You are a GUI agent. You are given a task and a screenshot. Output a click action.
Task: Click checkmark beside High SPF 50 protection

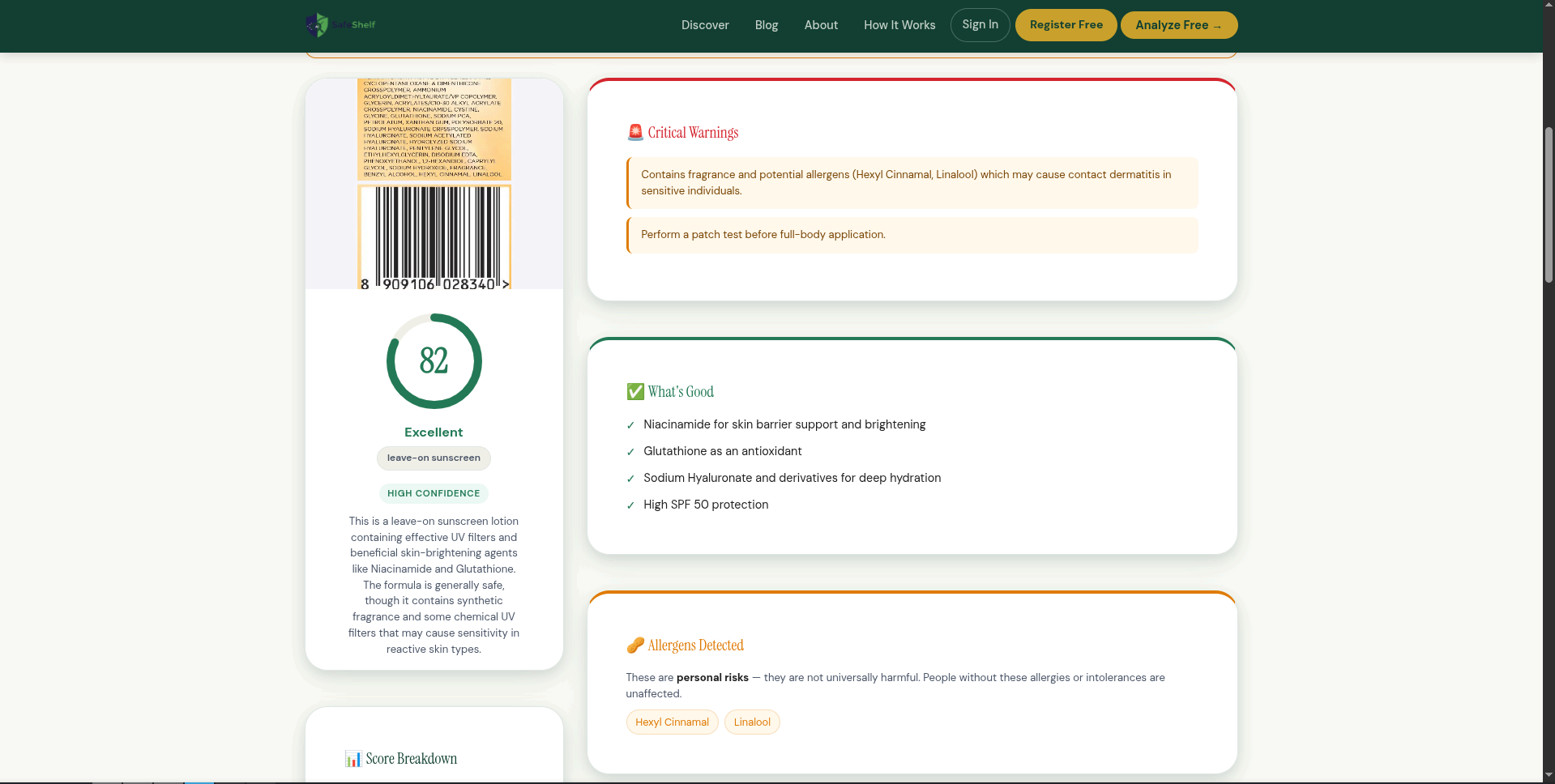click(630, 505)
